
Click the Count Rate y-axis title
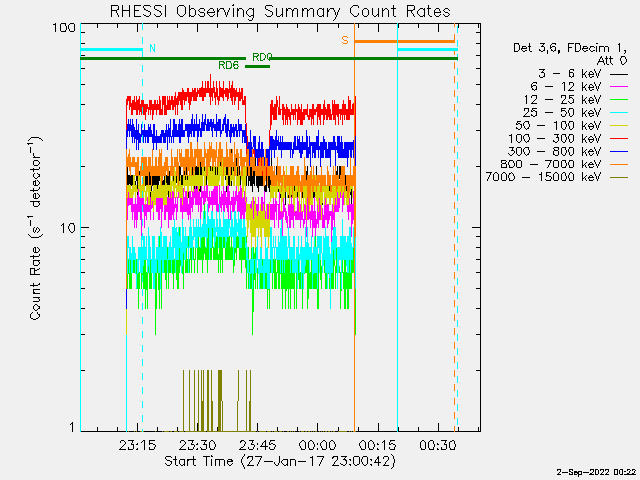[36, 228]
